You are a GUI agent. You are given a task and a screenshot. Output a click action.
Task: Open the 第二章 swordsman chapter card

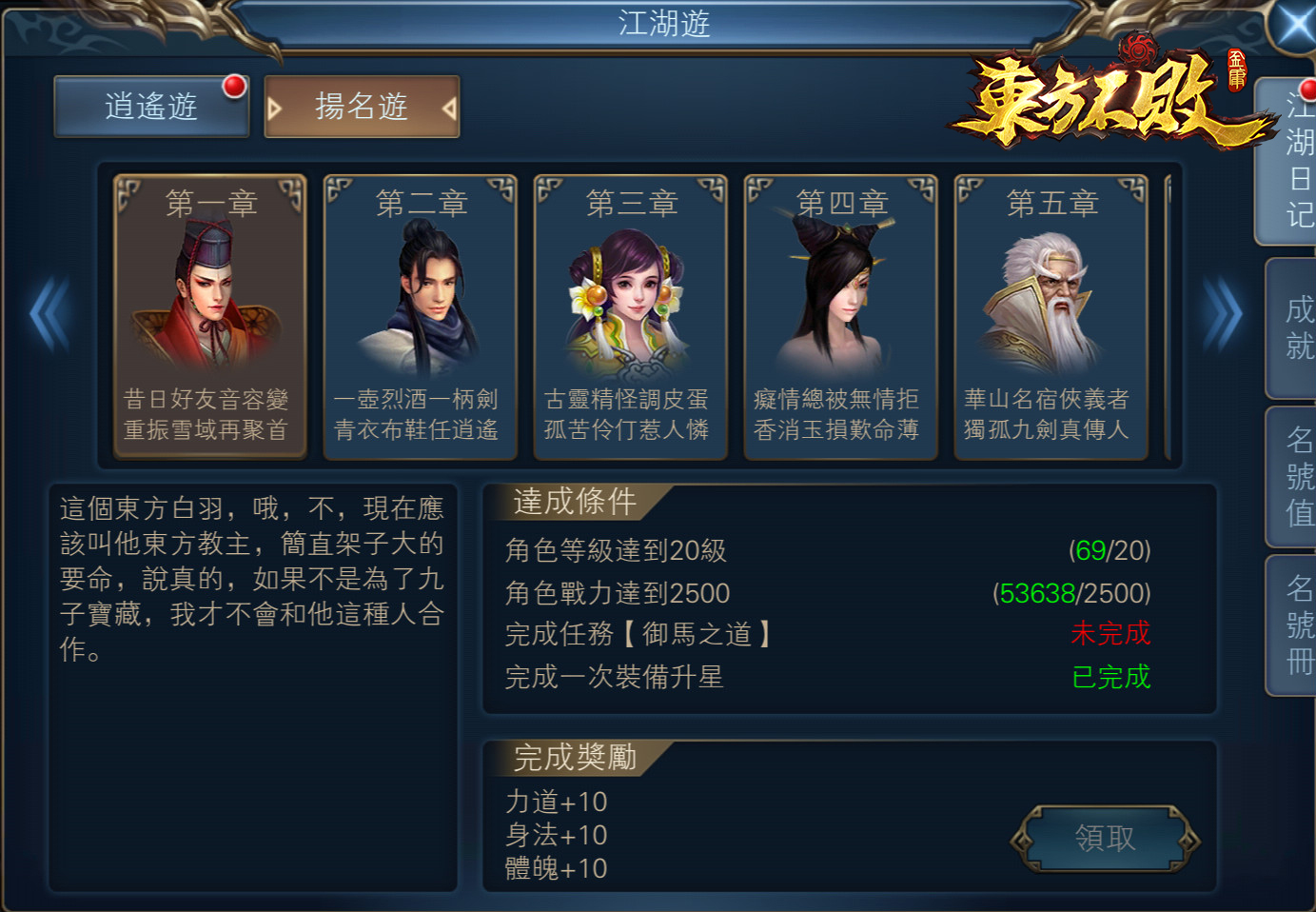click(x=421, y=317)
